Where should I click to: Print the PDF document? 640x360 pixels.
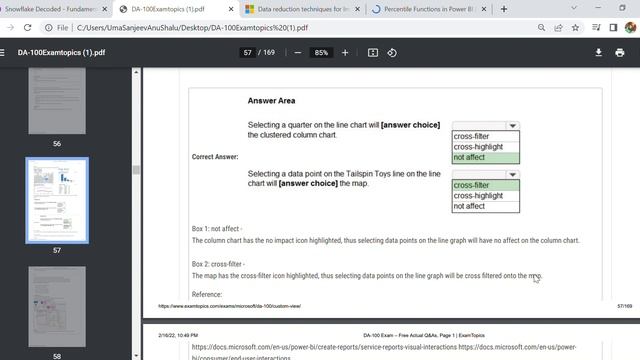620,53
